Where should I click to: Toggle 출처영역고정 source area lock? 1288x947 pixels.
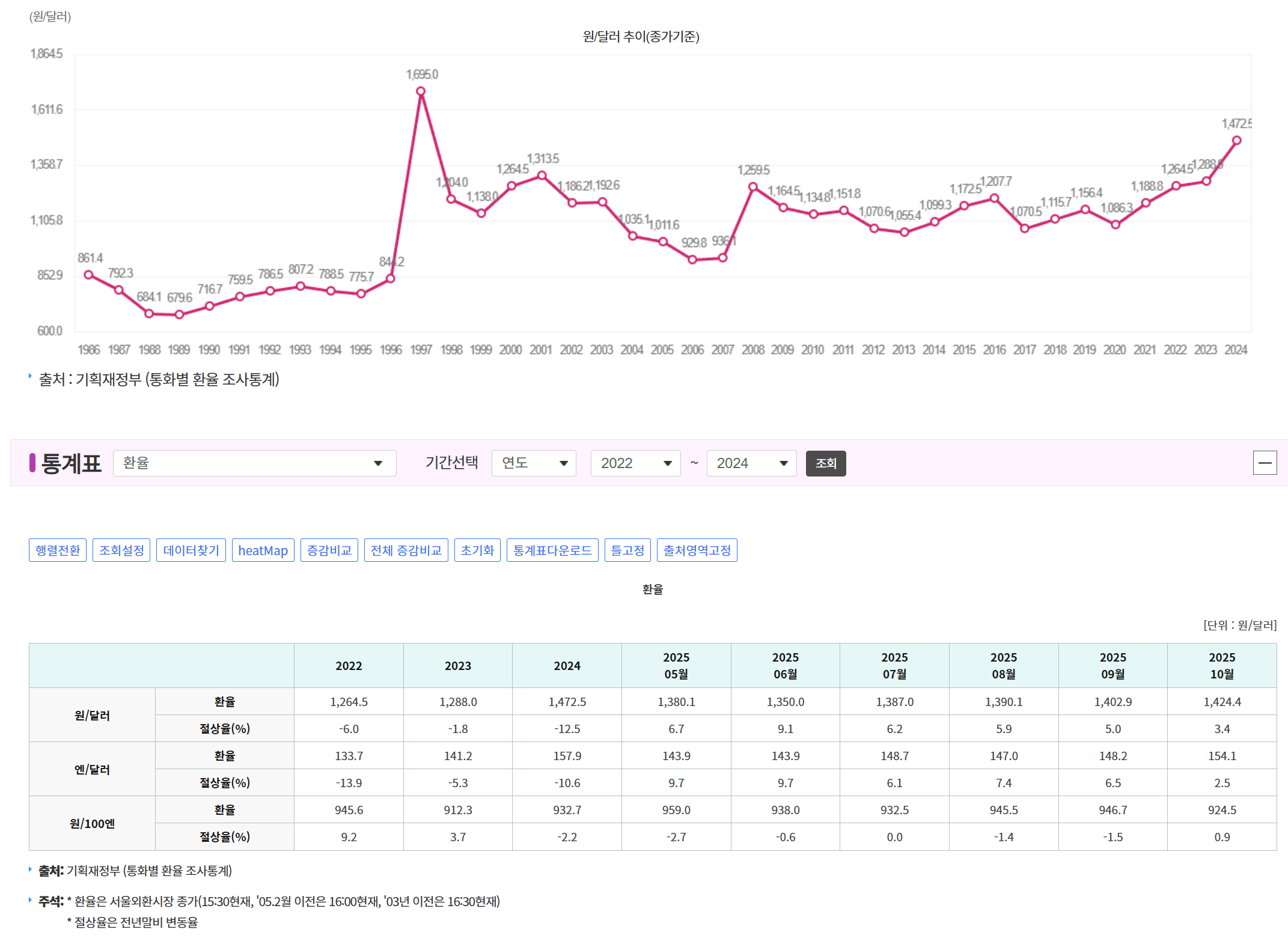click(697, 550)
